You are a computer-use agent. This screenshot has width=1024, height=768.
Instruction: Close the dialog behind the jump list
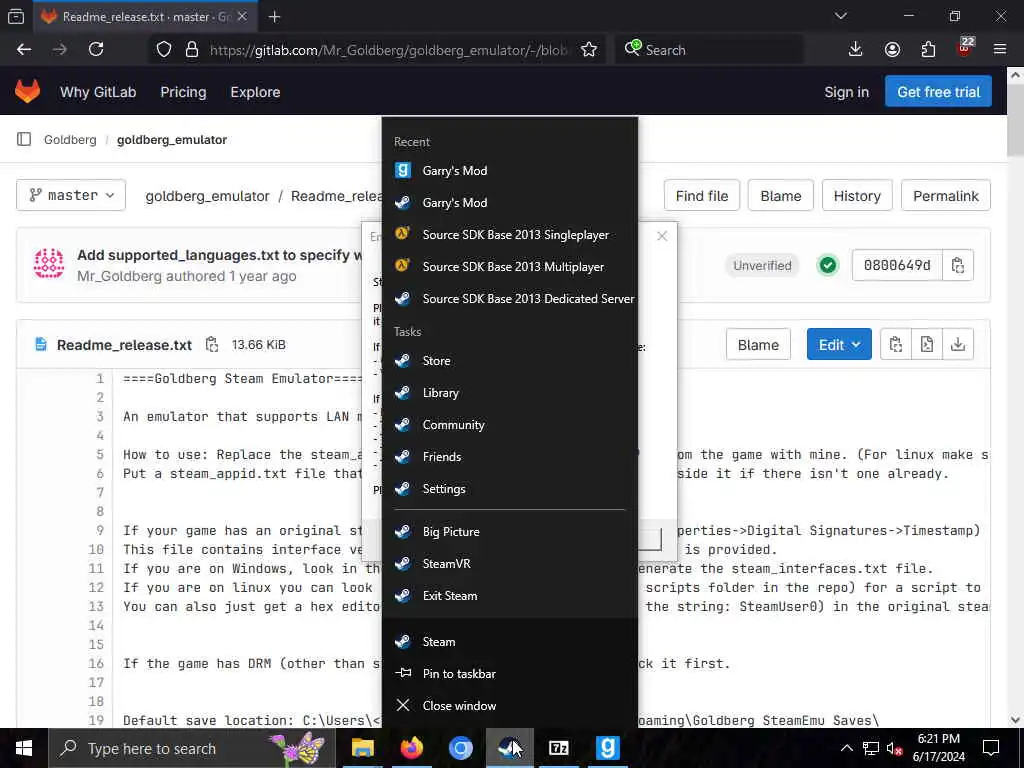click(662, 236)
